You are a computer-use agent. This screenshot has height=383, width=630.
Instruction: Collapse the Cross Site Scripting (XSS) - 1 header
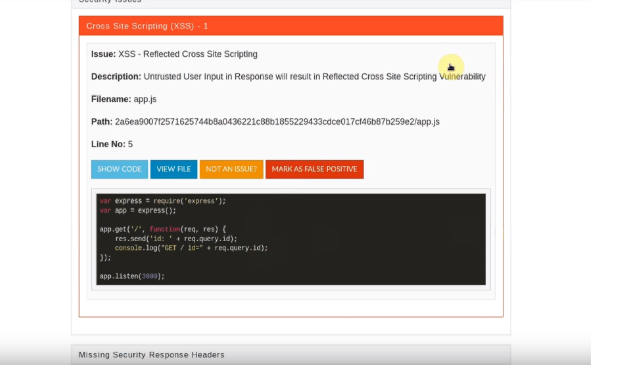(291, 26)
